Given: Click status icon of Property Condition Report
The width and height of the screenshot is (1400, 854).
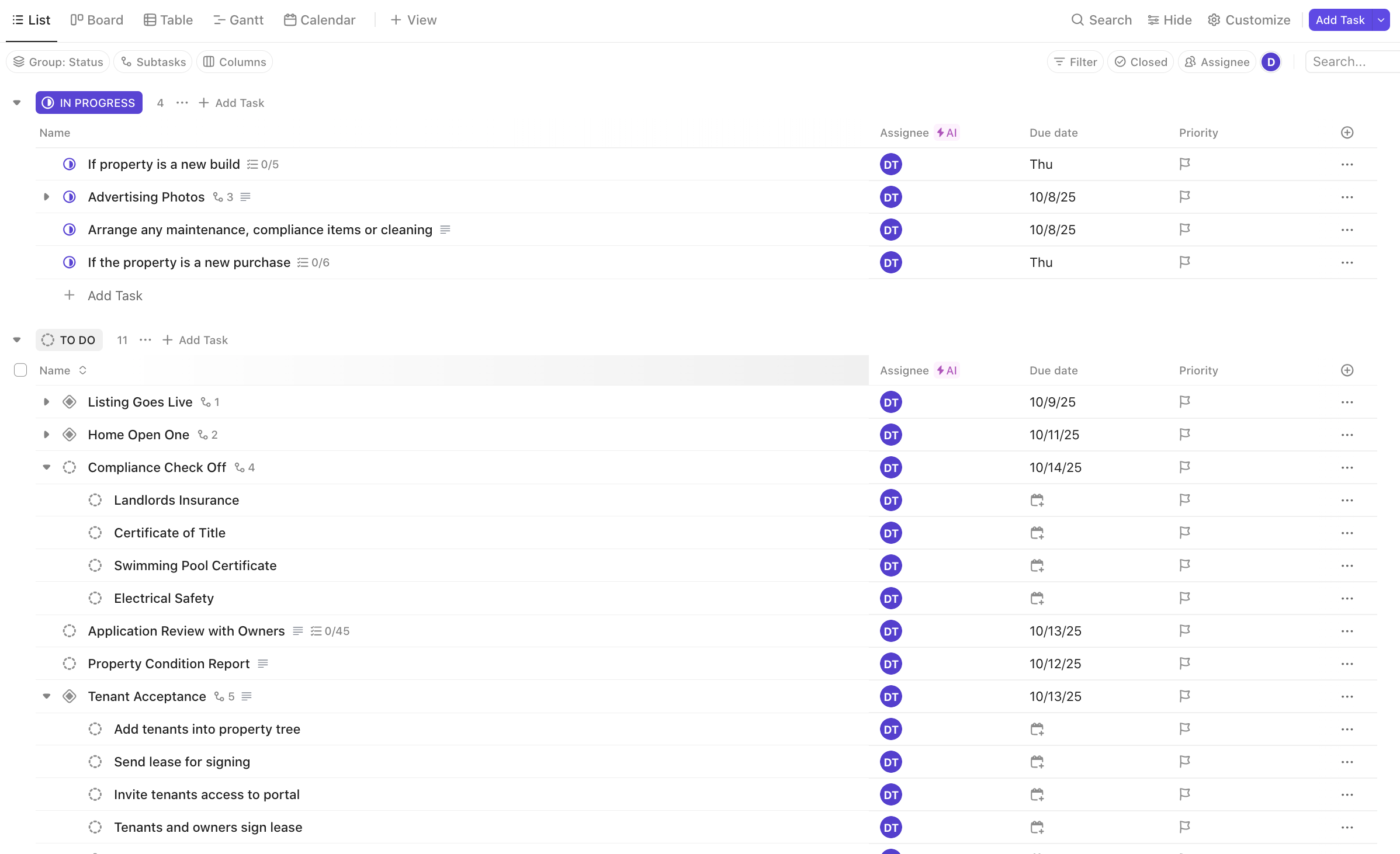Looking at the screenshot, I should [x=70, y=664].
